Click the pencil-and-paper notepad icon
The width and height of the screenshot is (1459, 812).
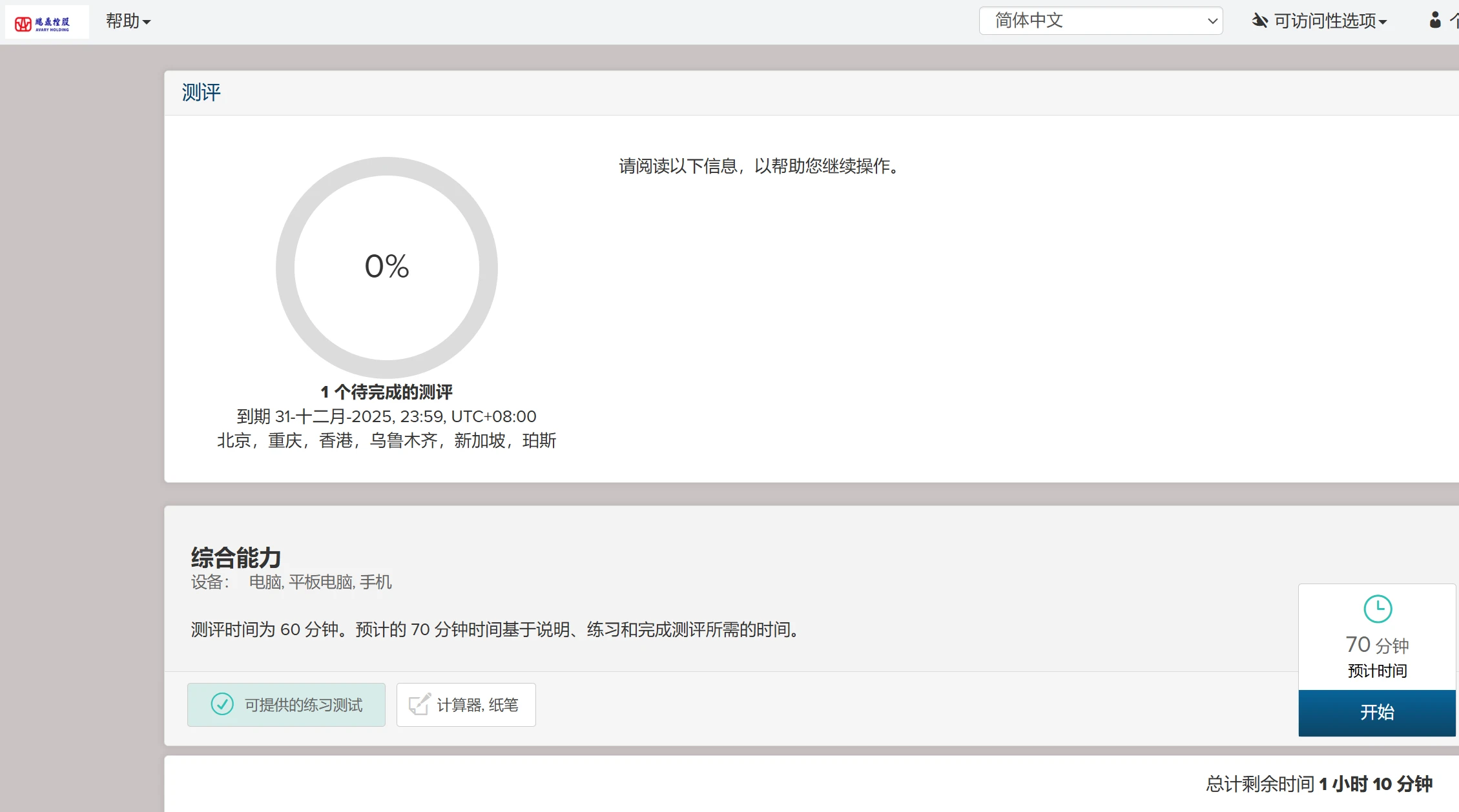tap(419, 704)
